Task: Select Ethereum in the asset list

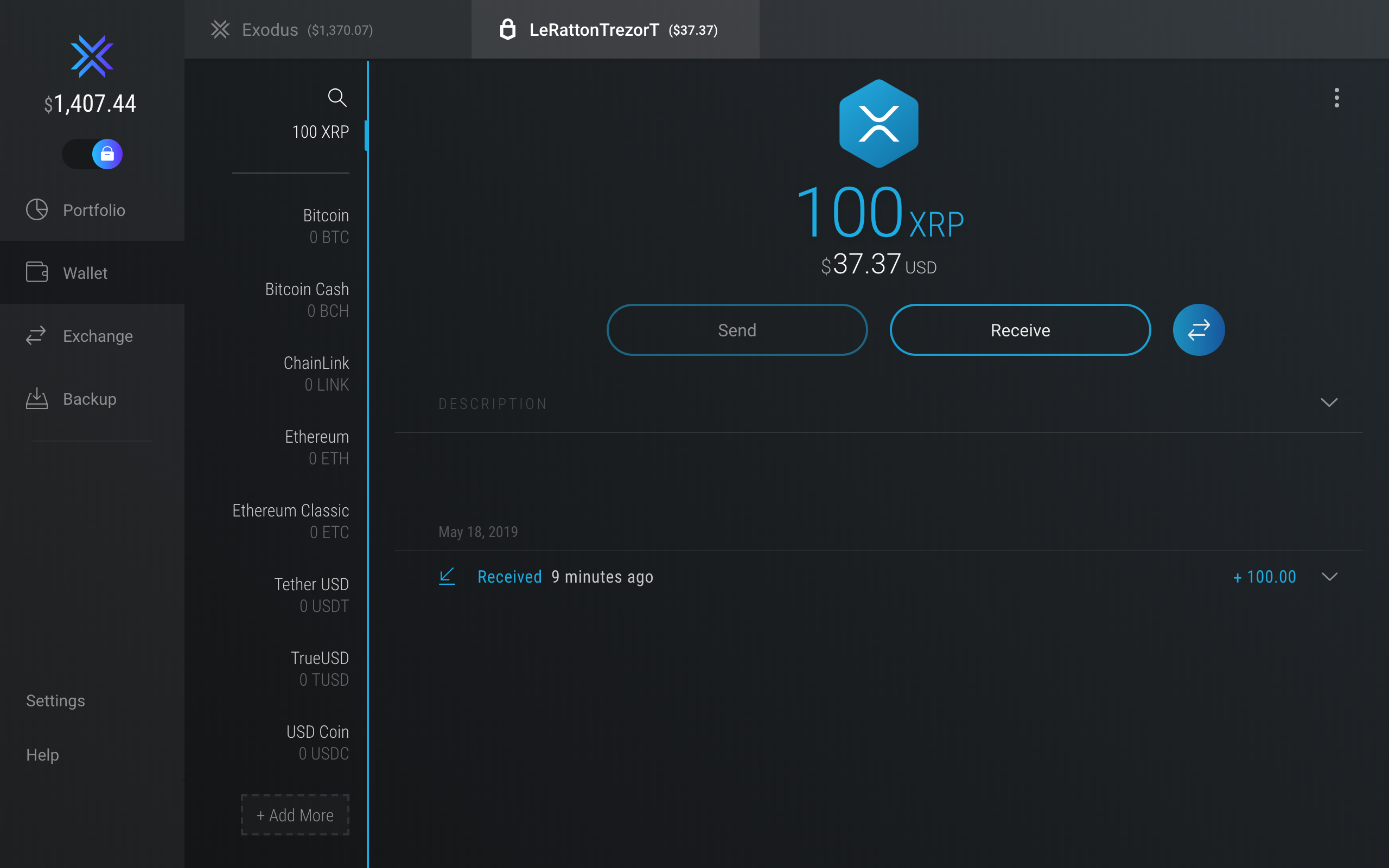Action: [317, 447]
